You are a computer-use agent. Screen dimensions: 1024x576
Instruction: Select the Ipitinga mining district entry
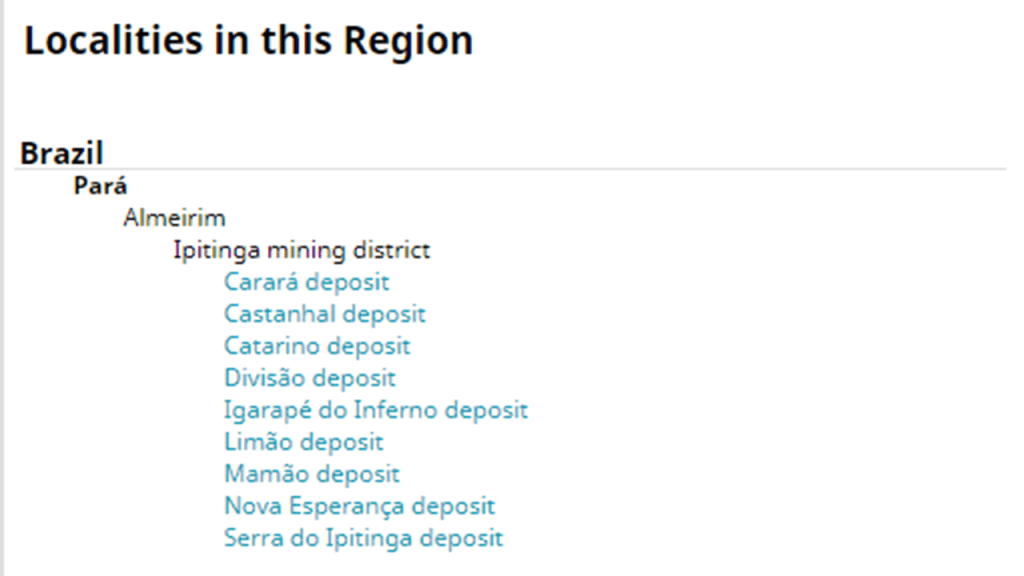(x=301, y=250)
